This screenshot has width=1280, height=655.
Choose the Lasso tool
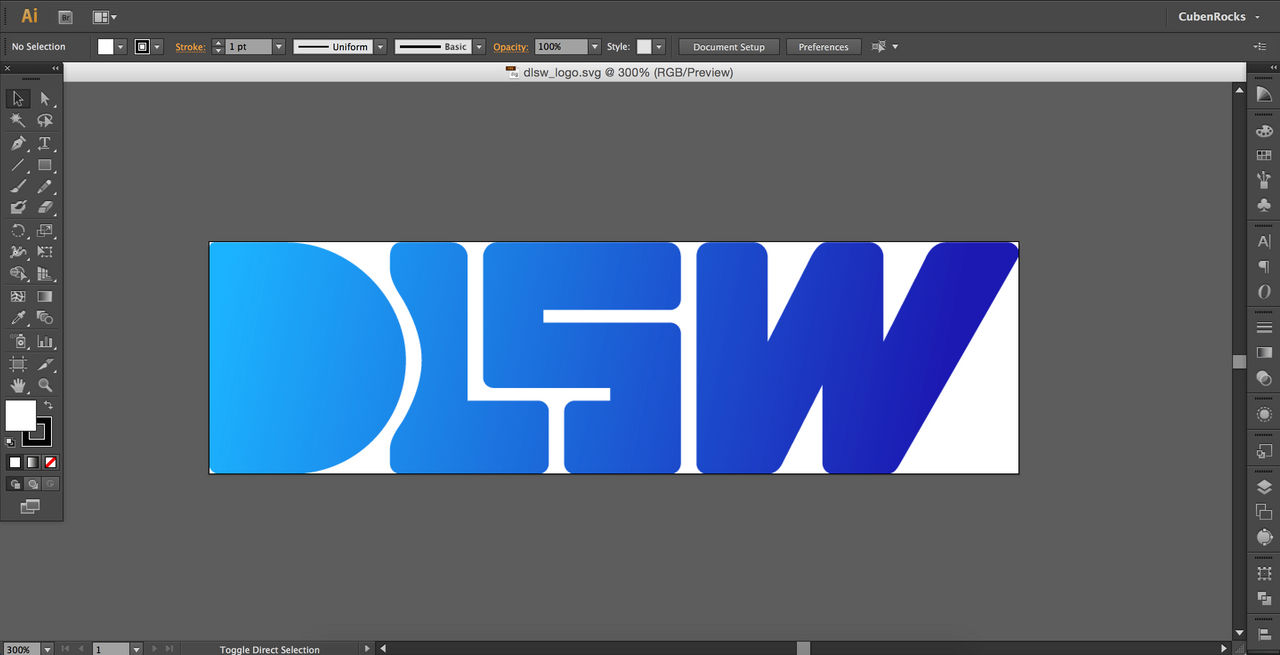[x=45, y=120]
